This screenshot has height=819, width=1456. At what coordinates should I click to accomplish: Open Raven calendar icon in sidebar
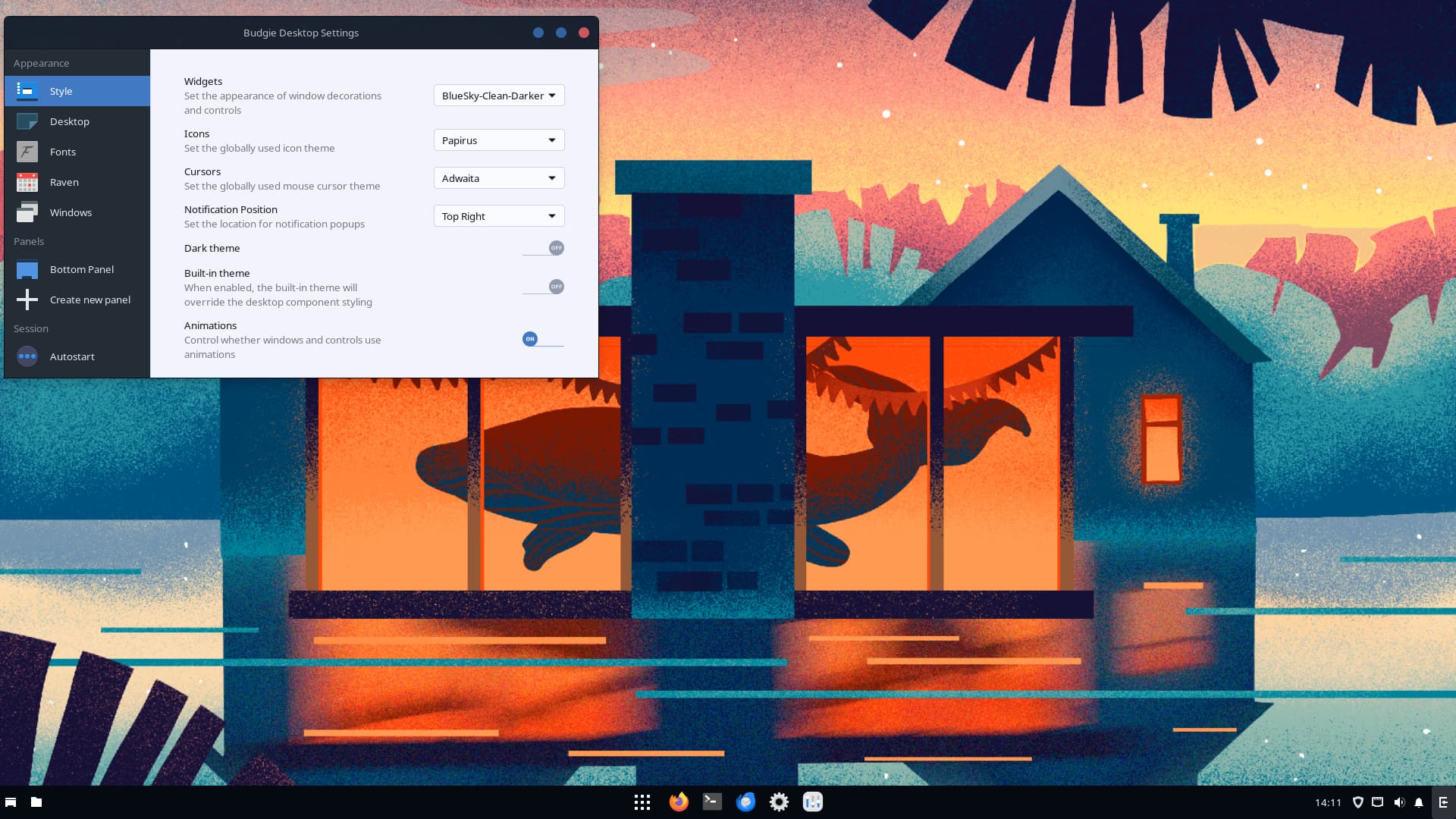[x=27, y=182]
